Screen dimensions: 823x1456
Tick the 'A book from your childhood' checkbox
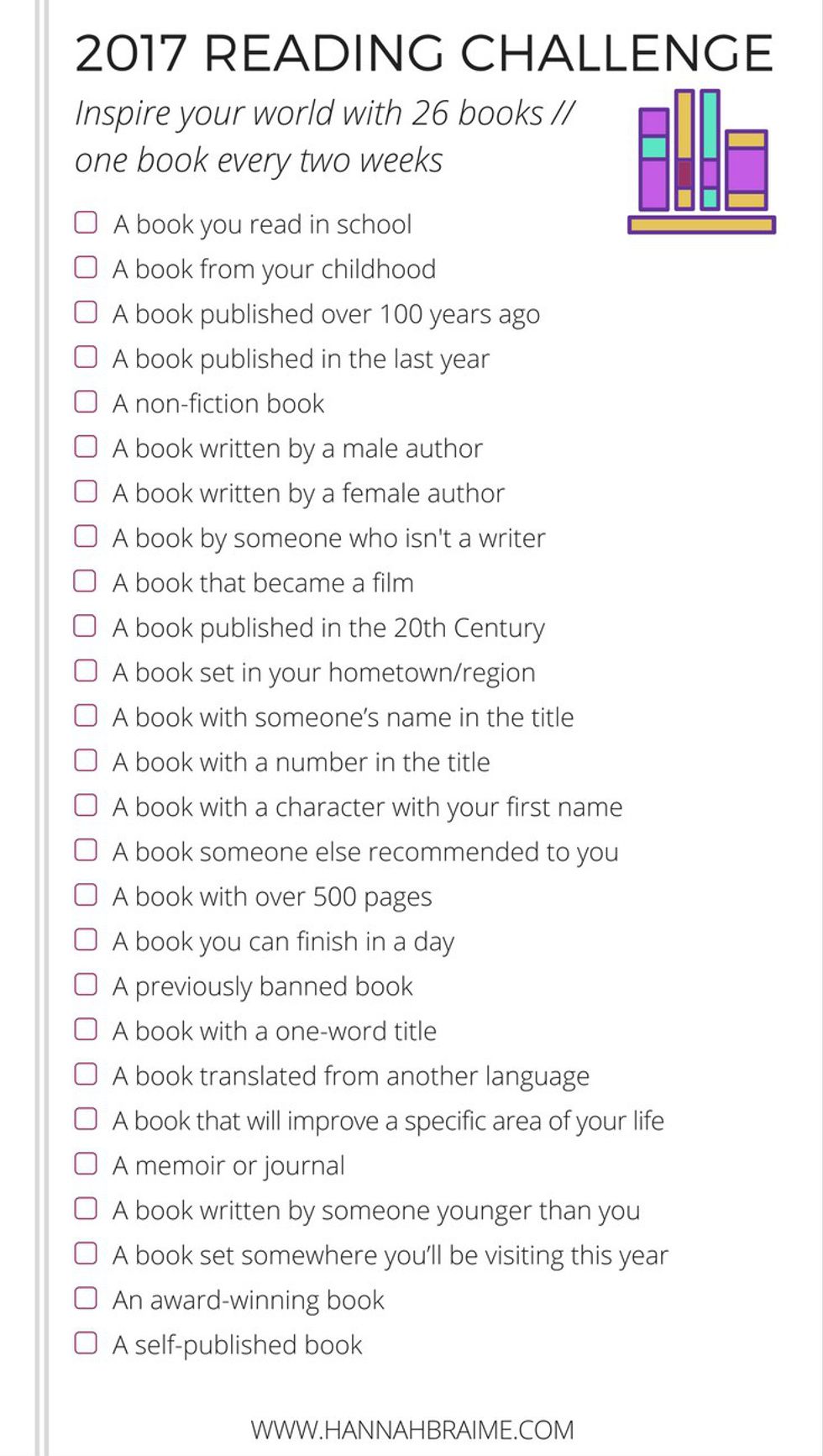(86, 267)
